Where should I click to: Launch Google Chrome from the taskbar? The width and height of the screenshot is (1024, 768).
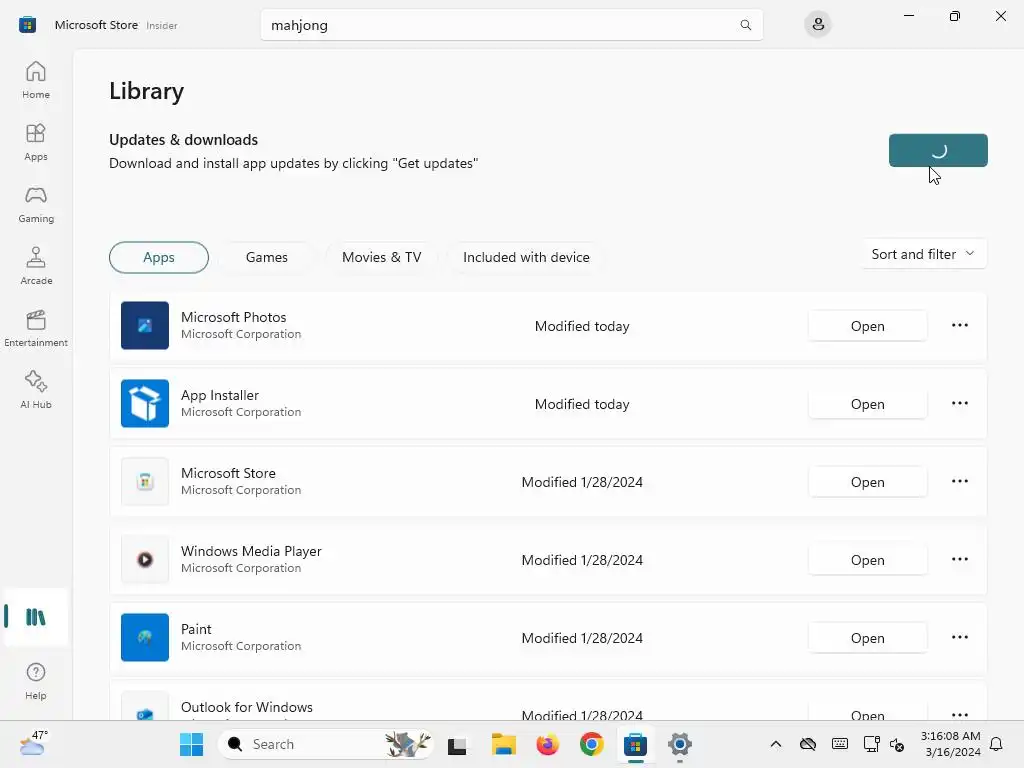[x=592, y=744]
